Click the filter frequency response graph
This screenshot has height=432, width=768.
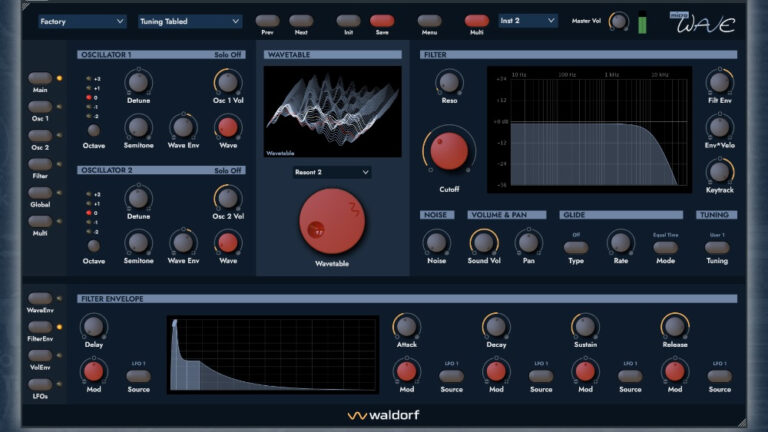click(x=589, y=129)
